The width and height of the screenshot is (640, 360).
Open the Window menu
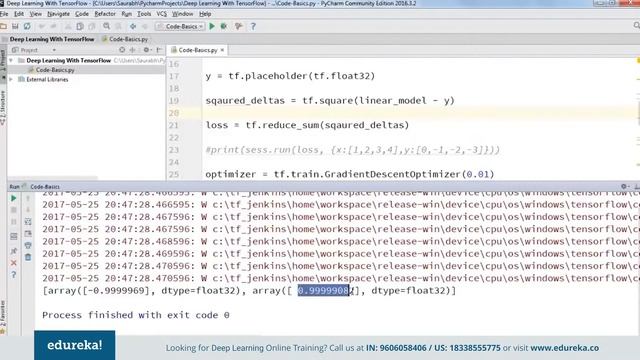coord(182,14)
